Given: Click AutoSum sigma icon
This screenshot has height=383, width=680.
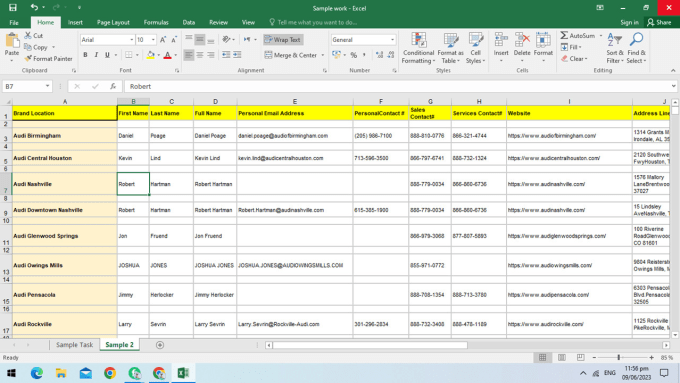Looking at the screenshot, I should click(564, 36).
